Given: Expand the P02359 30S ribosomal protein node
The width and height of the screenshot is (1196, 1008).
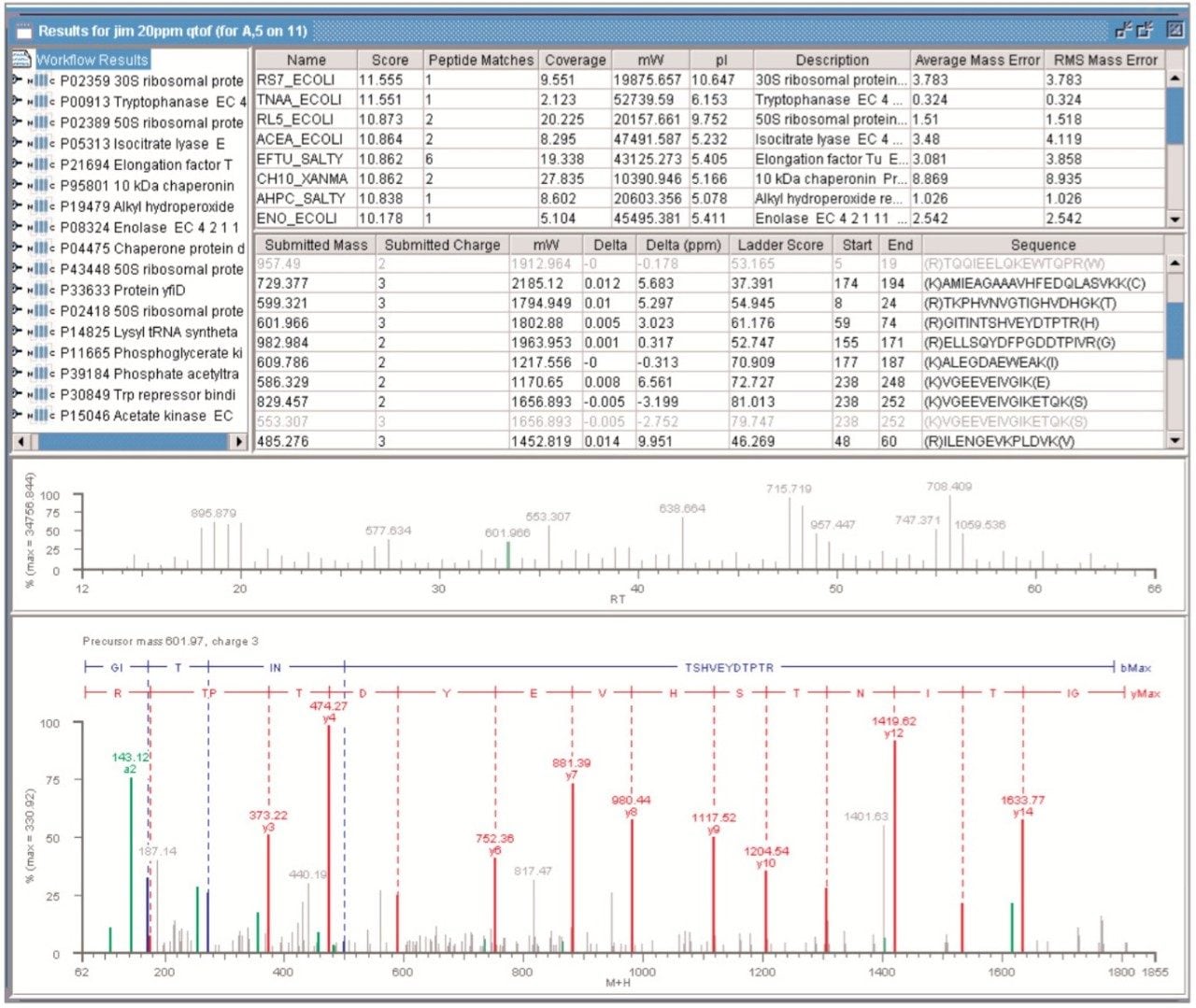Looking at the screenshot, I should (17, 80).
